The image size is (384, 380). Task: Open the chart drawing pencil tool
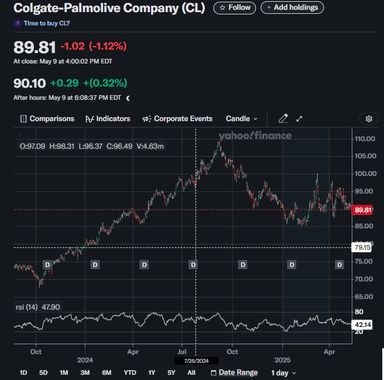(x=283, y=119)
